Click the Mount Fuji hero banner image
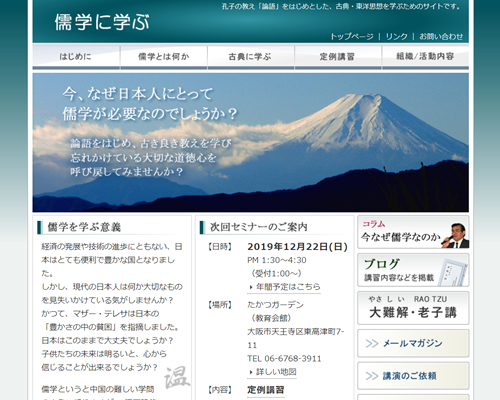Screen dimensions: 500x400 pos(251,143)
